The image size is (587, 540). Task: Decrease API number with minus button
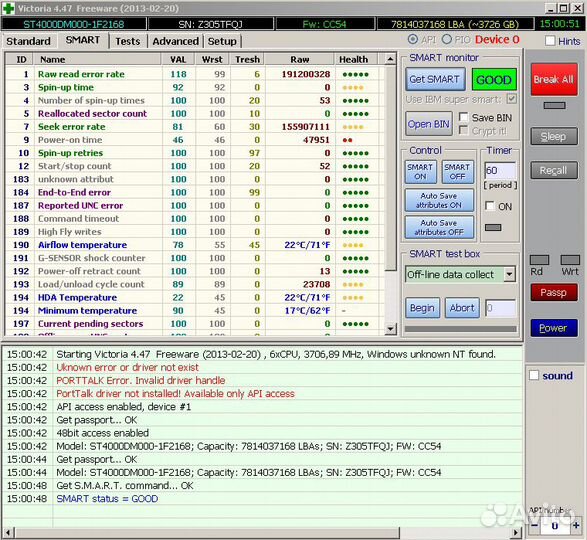tap(534, 525)
